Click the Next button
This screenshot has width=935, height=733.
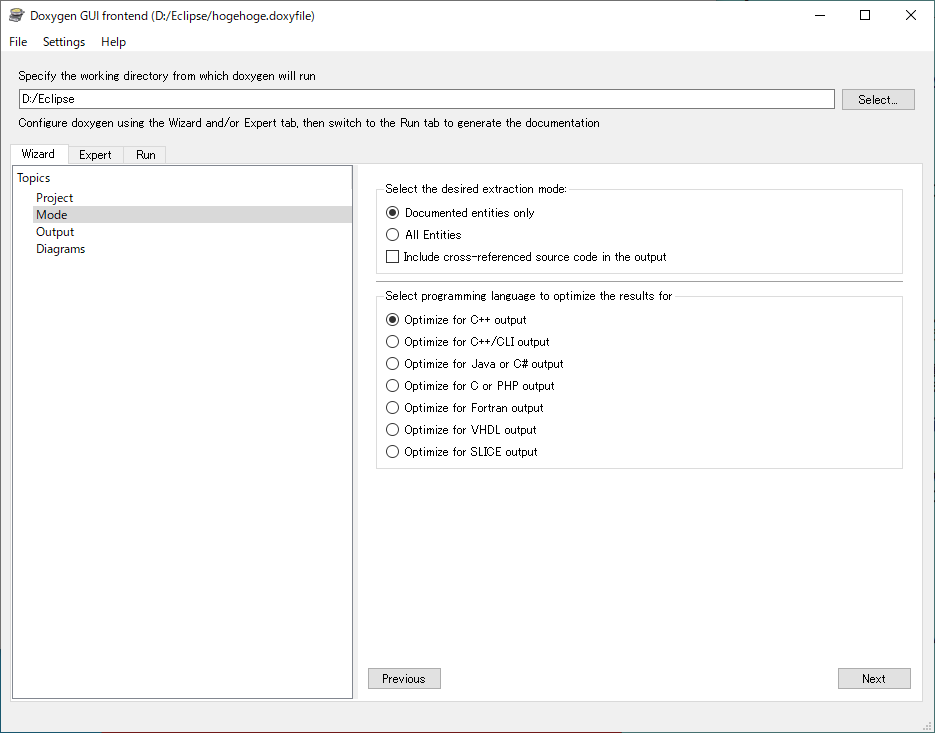click(874, 678)
